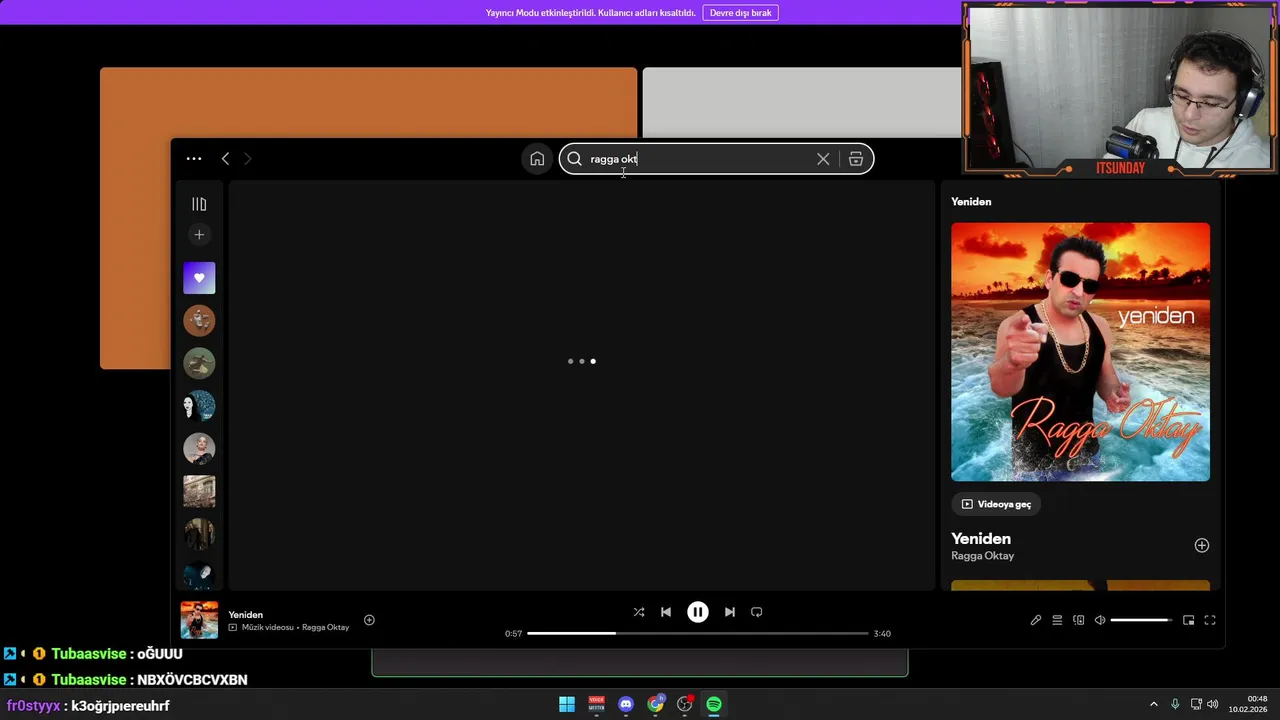Click the now playing cover thumbnail
The height and width of the screenshot is (720, 1280).
point(199,620)
